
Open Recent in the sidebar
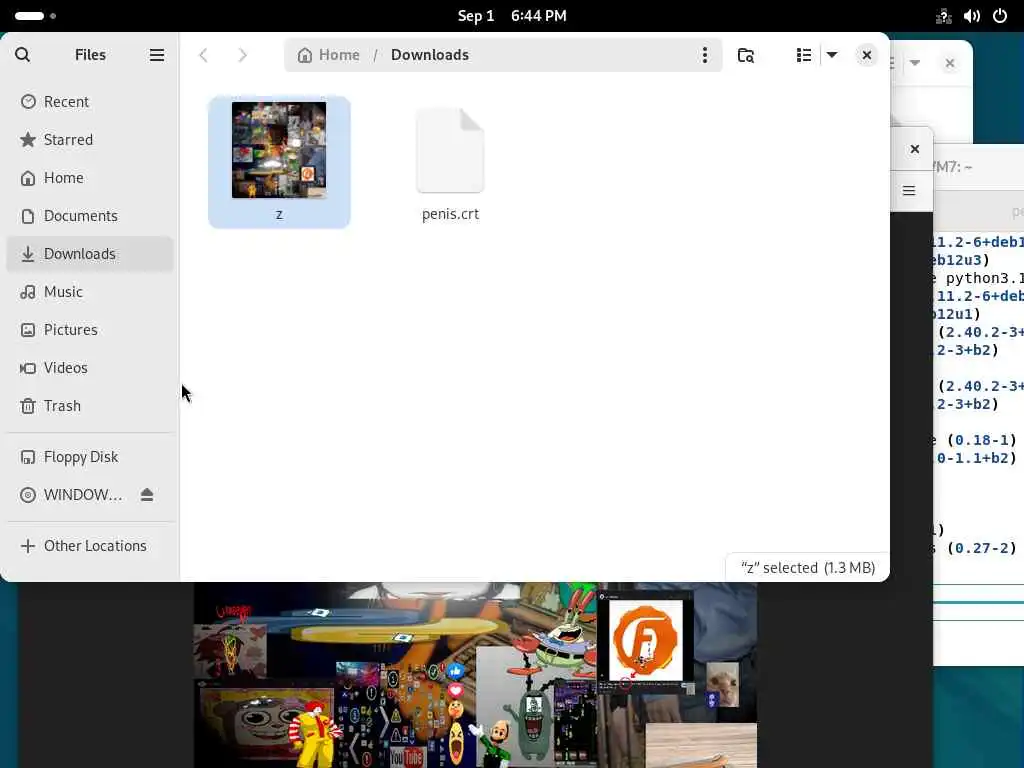tap(90, 102)
